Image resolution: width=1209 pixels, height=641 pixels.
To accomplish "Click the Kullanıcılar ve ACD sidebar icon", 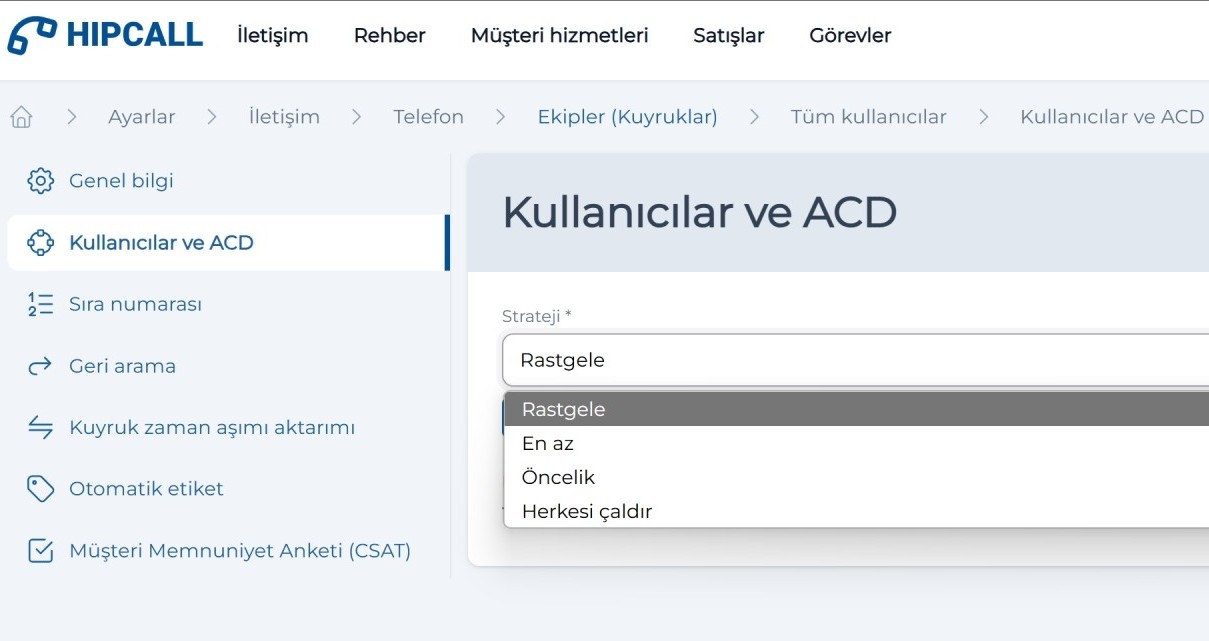I will point(40,243).
